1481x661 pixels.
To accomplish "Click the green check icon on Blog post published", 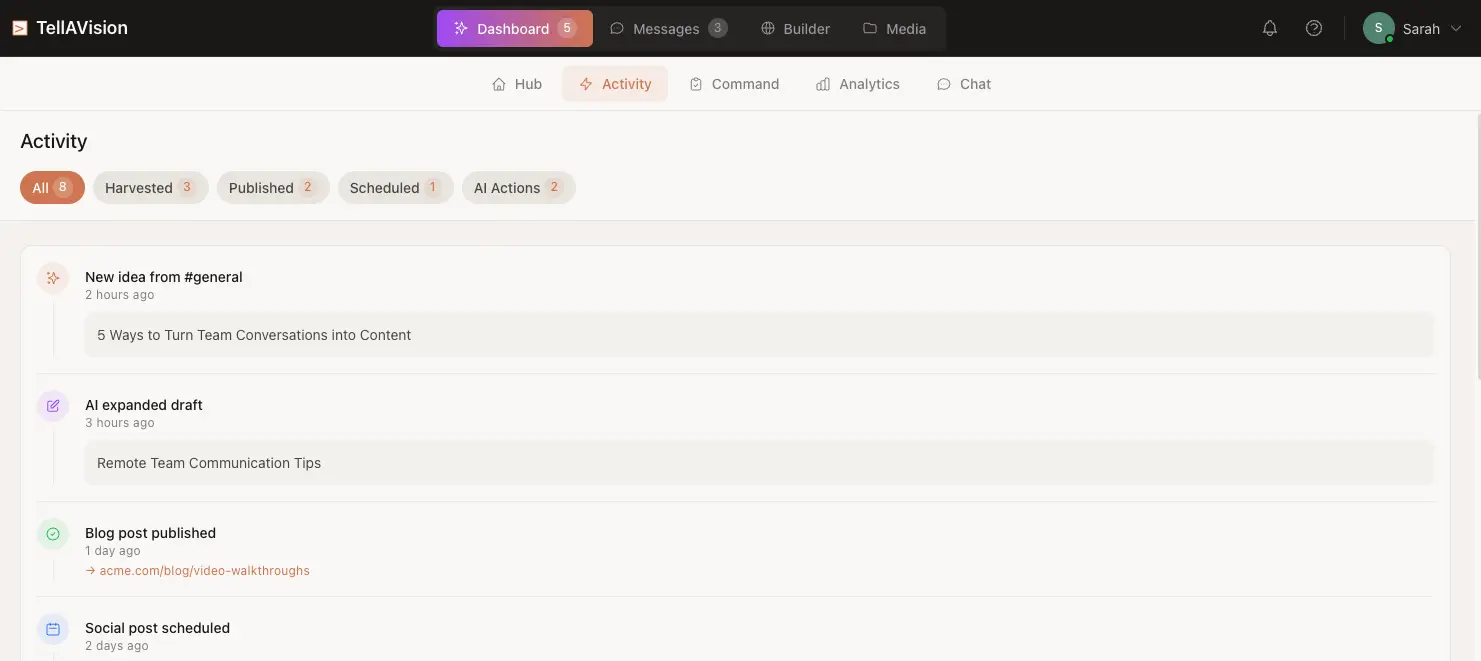I will coord(53,533).
